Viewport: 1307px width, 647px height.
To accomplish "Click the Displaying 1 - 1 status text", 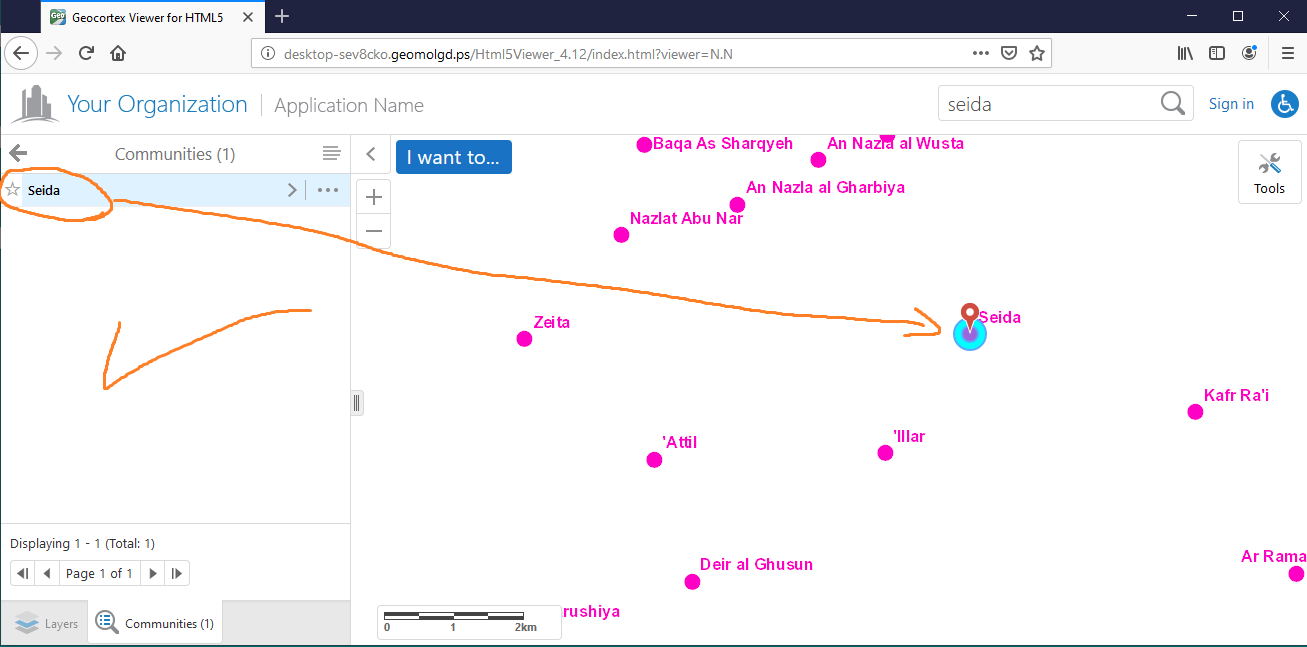I will [82, 544].
